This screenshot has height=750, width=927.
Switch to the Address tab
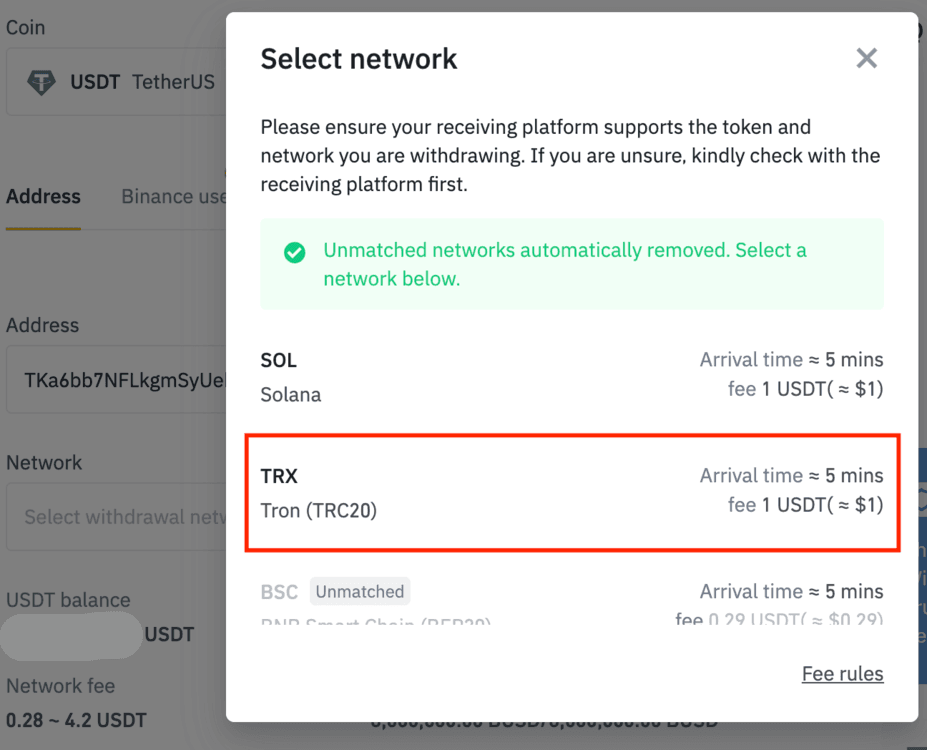[x=43, y=197]
